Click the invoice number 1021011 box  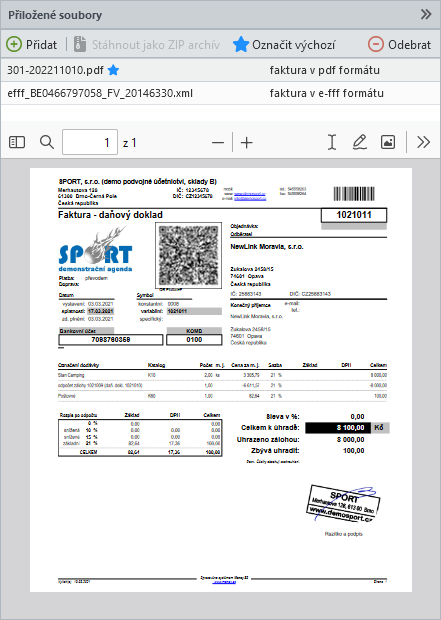click(354, 215)
